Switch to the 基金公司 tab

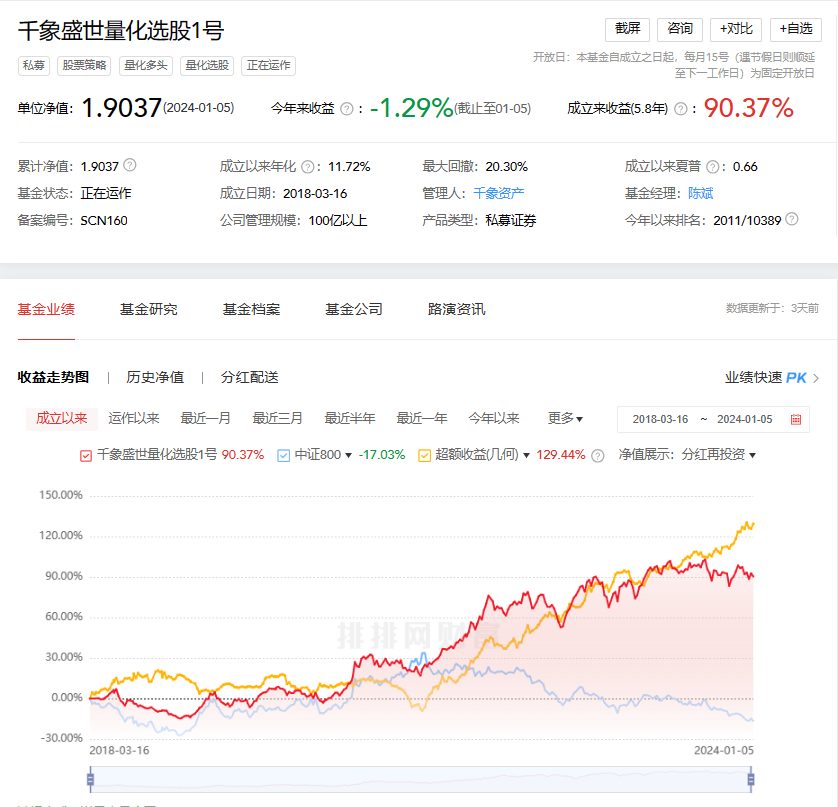tap(354, 309)
